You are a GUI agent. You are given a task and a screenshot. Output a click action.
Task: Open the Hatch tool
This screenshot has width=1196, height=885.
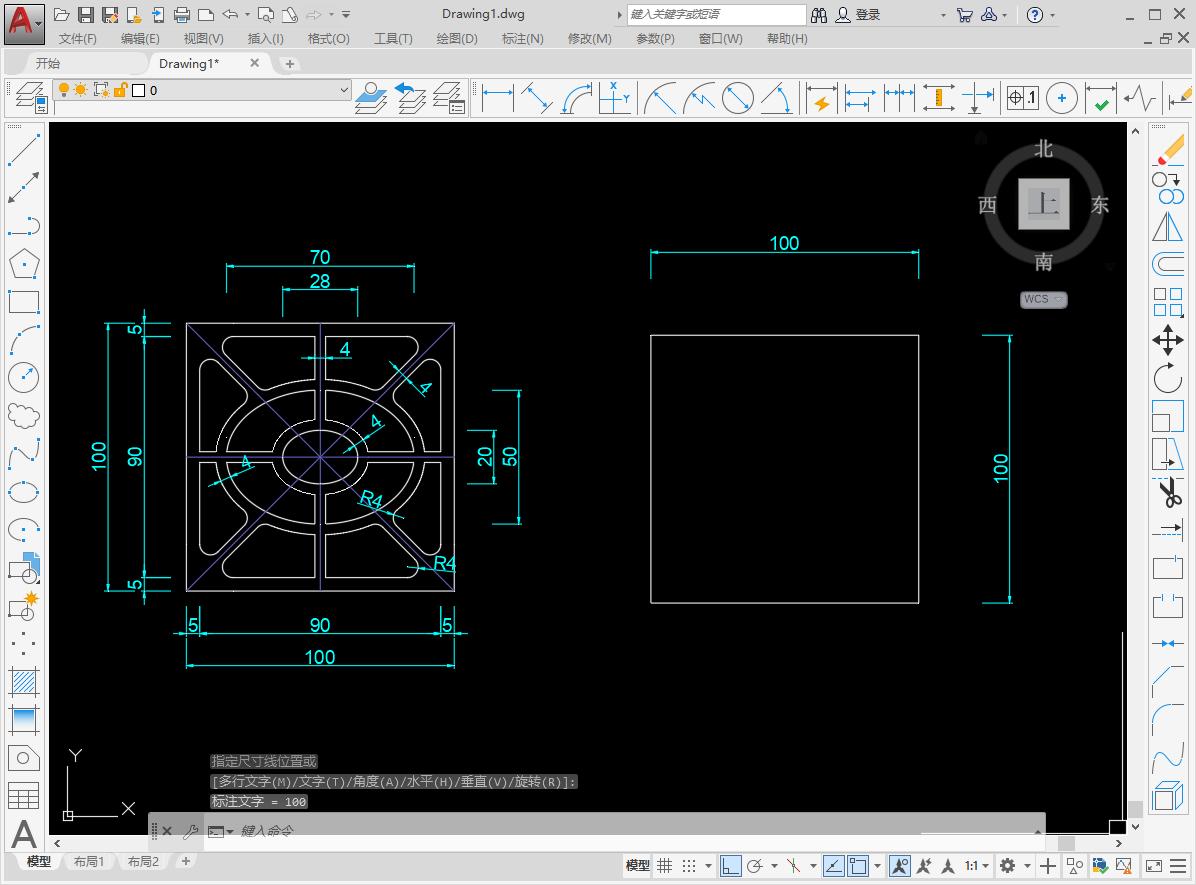coord(25,682)
